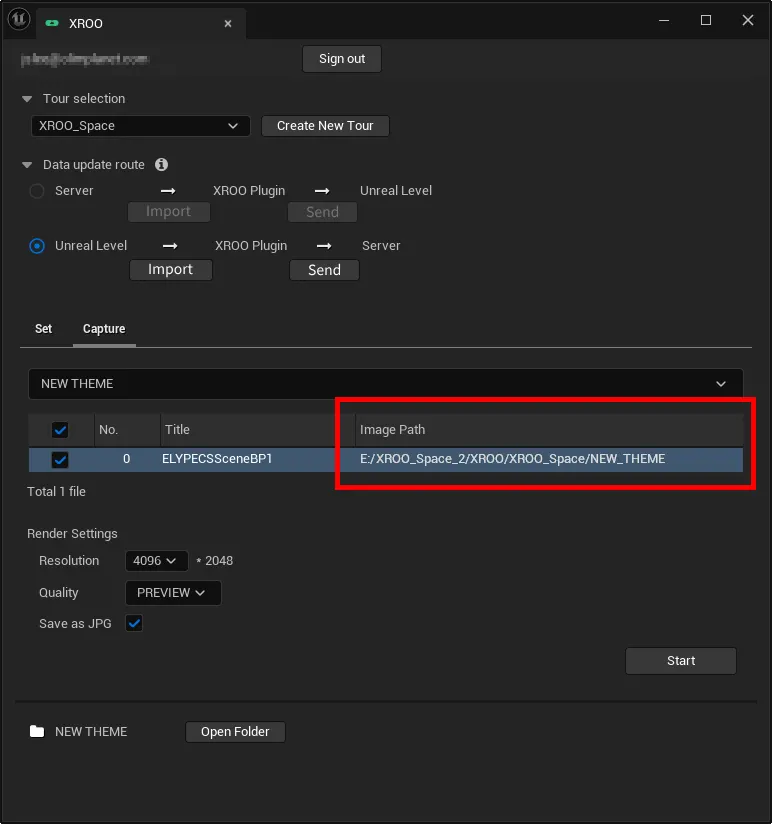The width and height of the screenshot is (772, 824).
Task: Uncheck the ELYPECSSceneBP1 row checkbox
Action: pos(60,460)
